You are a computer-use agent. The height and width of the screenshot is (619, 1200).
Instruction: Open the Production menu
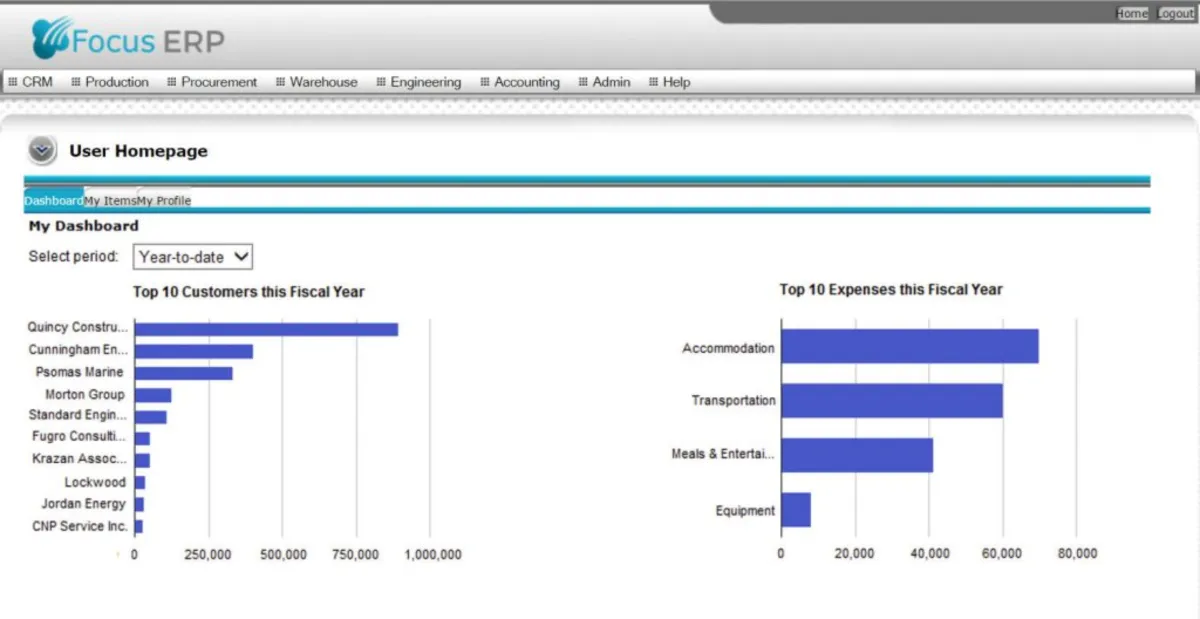110,82
